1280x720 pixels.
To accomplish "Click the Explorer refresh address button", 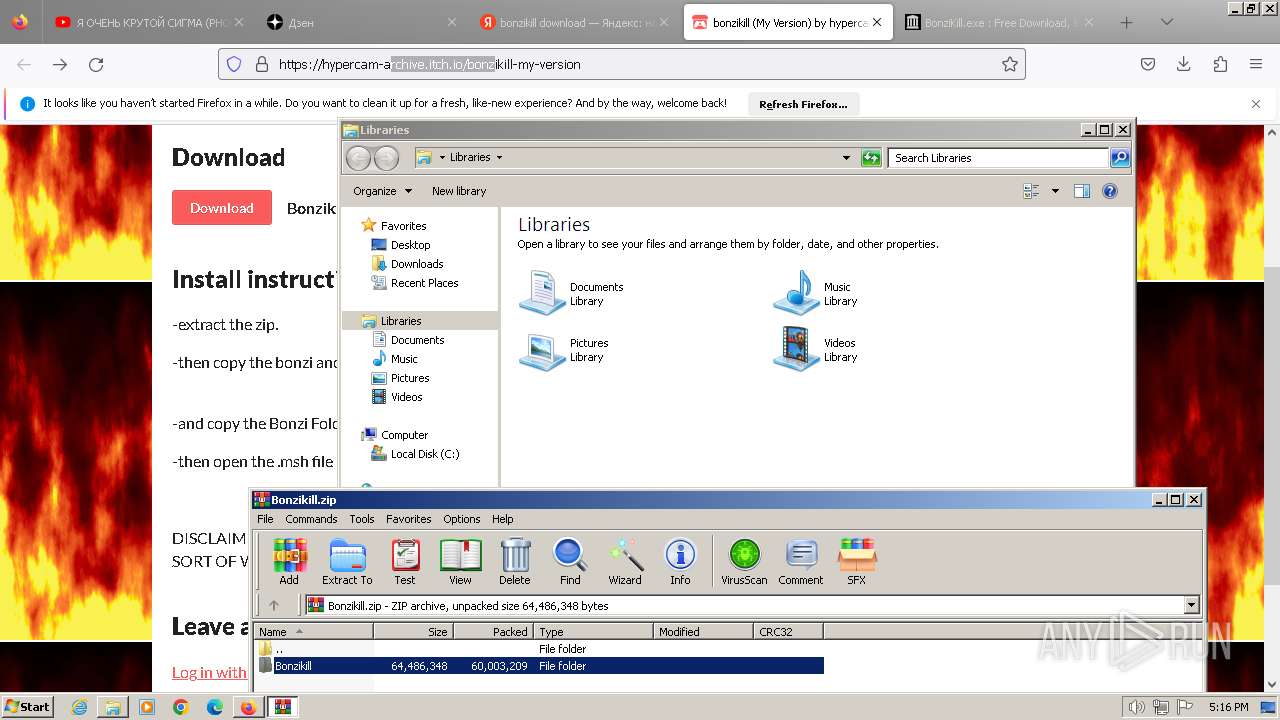I will [871, 158].
